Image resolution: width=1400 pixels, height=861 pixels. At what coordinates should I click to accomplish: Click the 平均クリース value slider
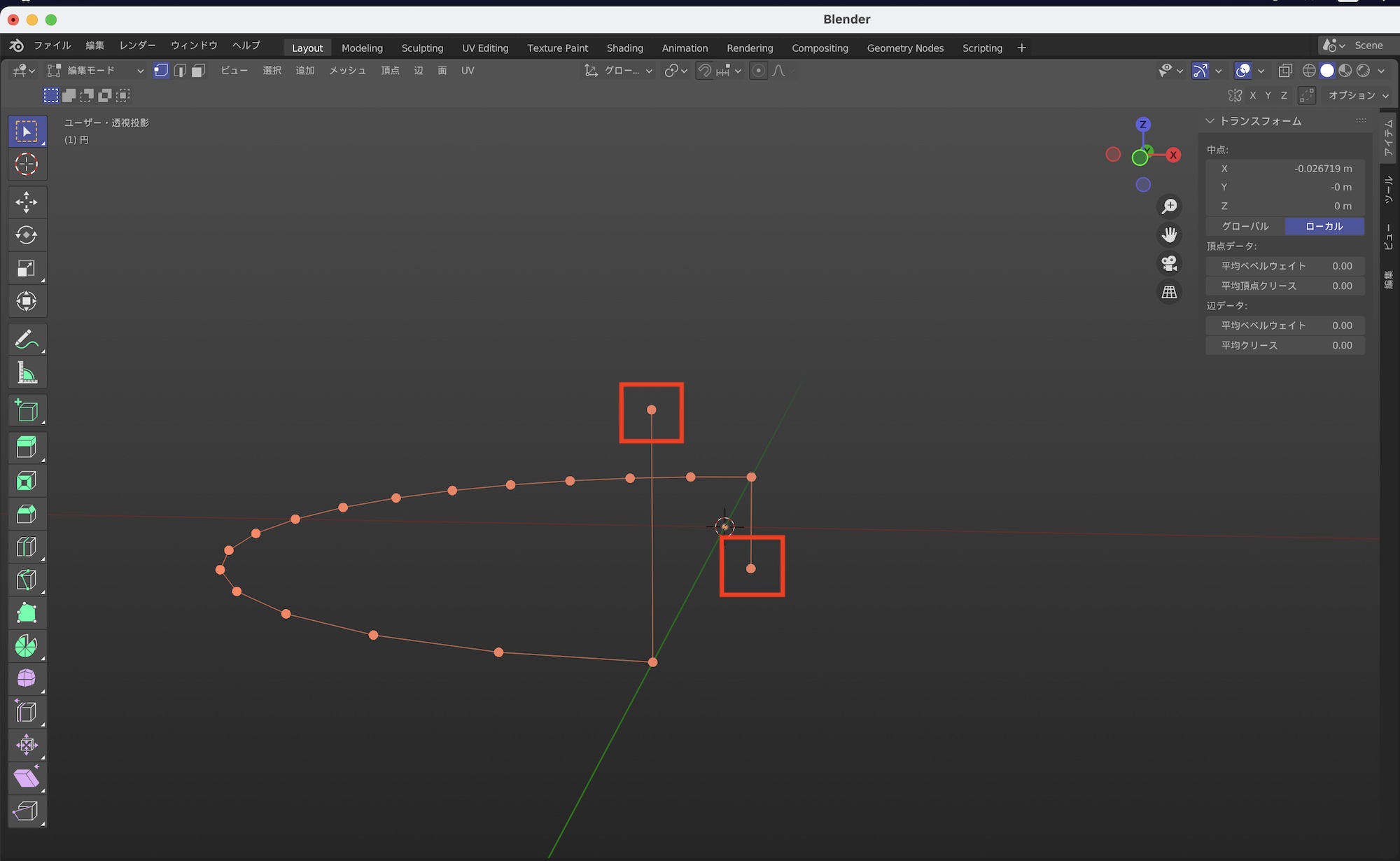(1285, 345)
